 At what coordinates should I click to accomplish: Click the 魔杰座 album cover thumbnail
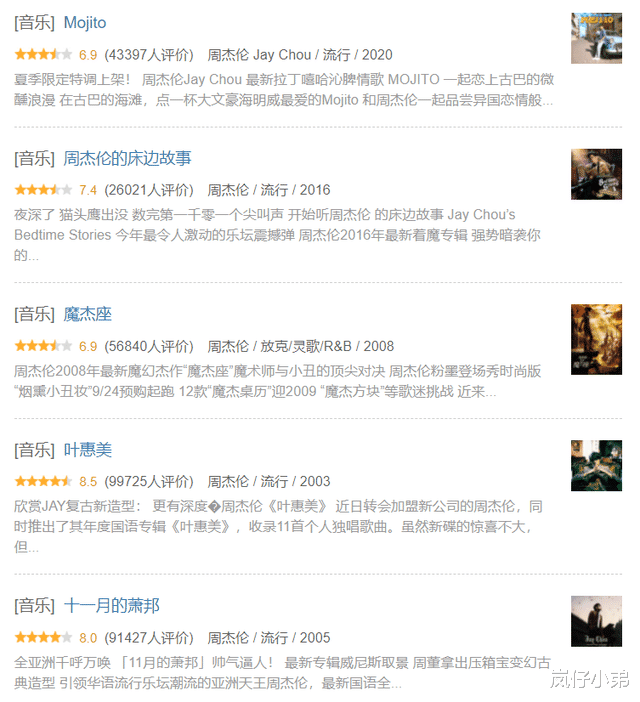tap(596, 339)
